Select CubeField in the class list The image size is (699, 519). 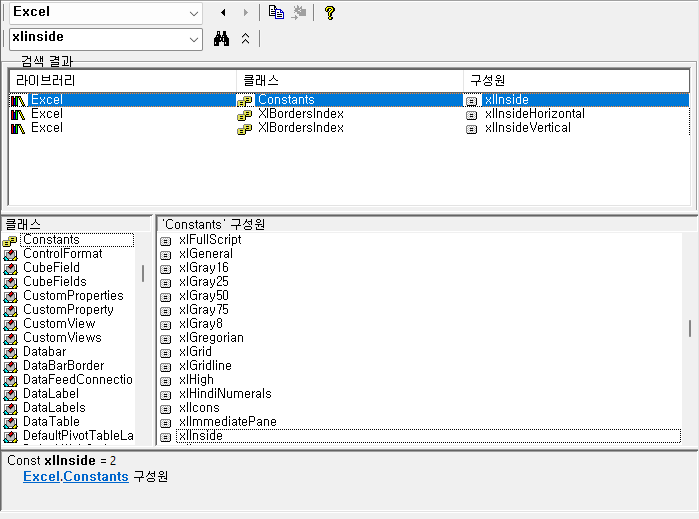[x=51, y=268]
